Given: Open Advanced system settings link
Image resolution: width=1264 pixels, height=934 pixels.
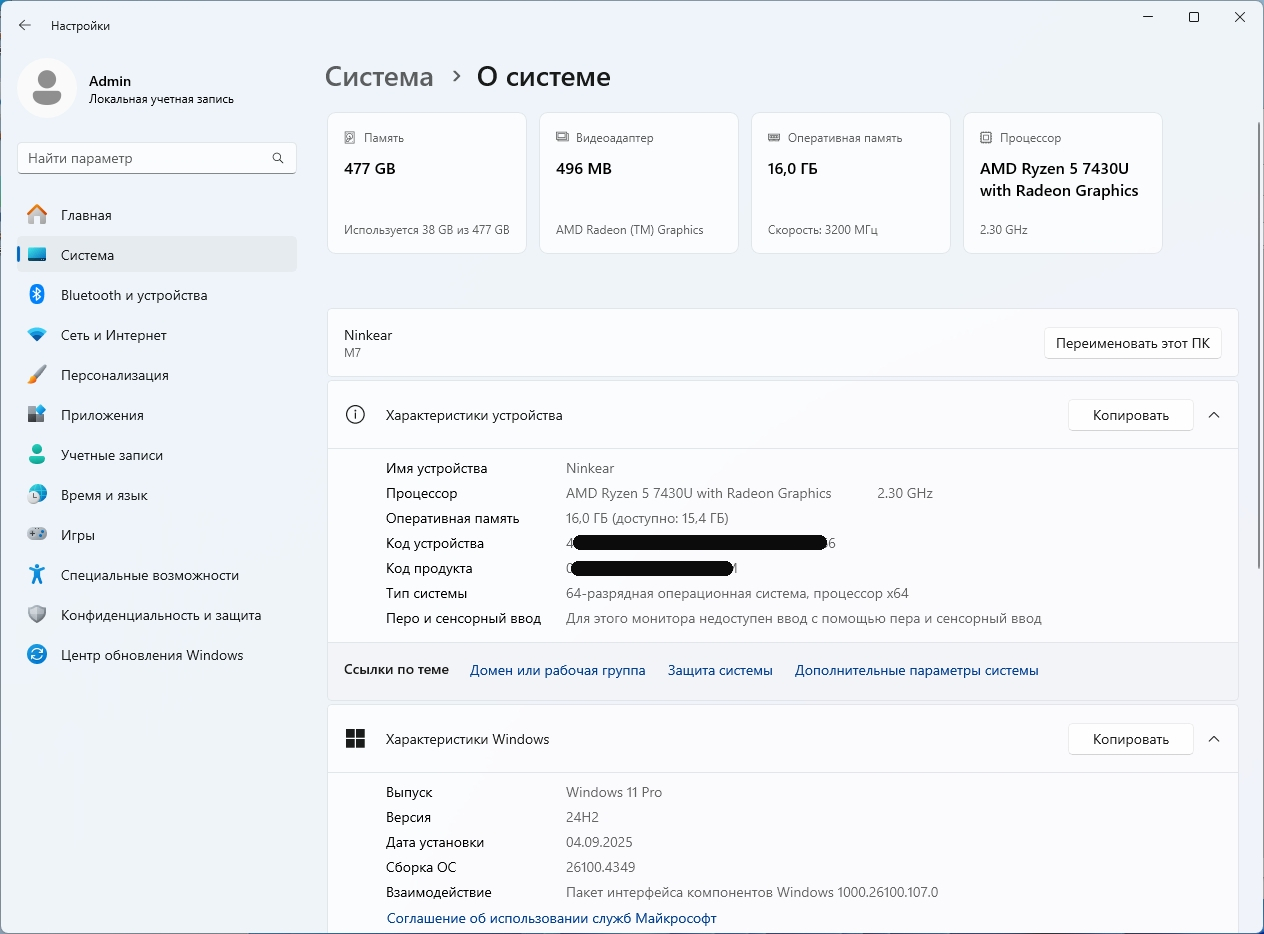Looking at the screenshot, I should tap(916, 670).
